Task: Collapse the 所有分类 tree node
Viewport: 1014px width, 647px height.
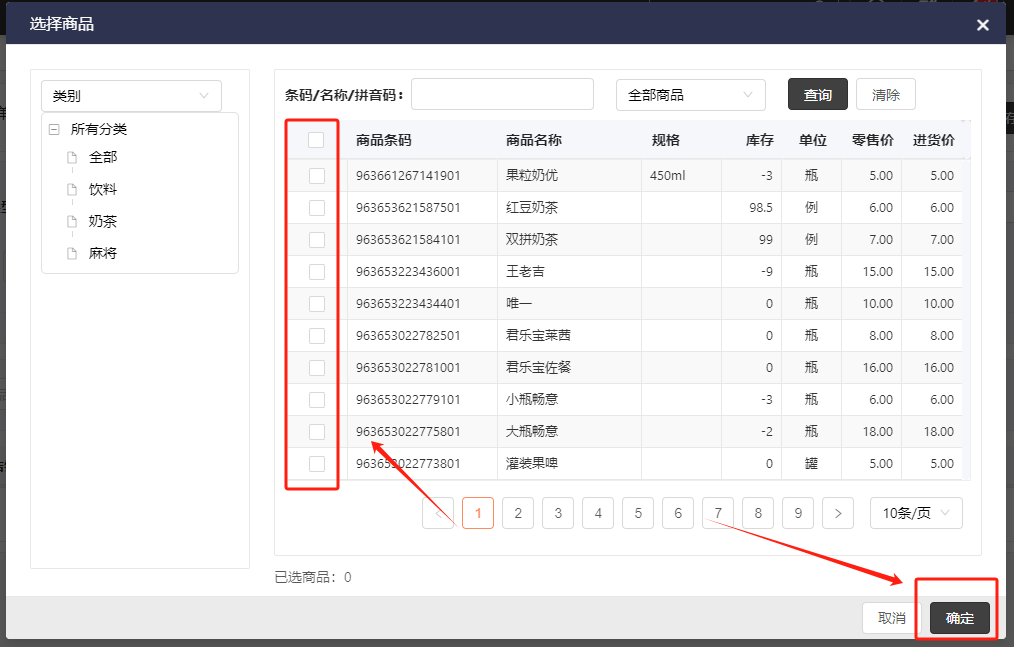Action: coord(54,129)
